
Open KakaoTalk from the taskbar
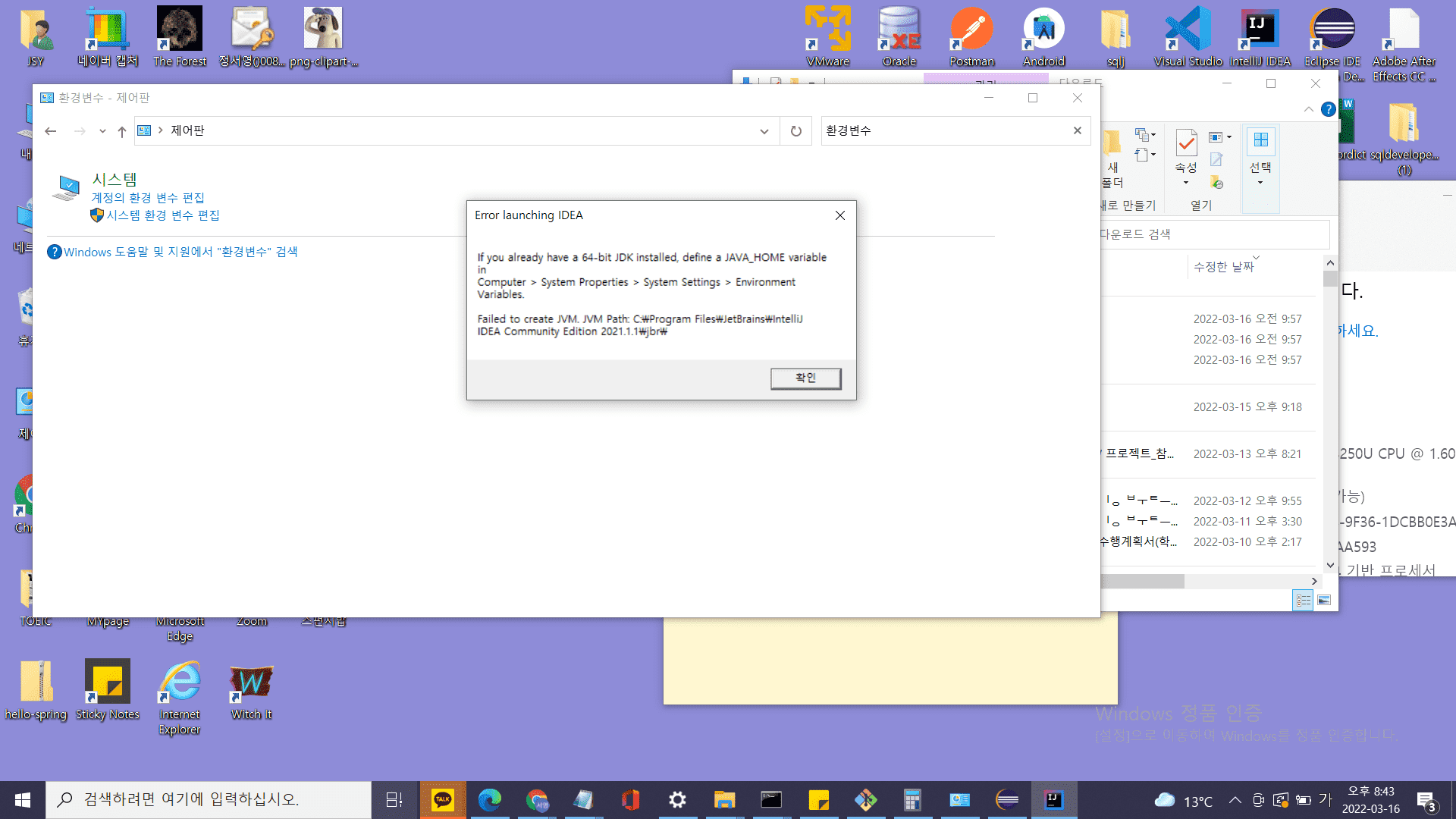pyautogui.click(x=442, y=799)
